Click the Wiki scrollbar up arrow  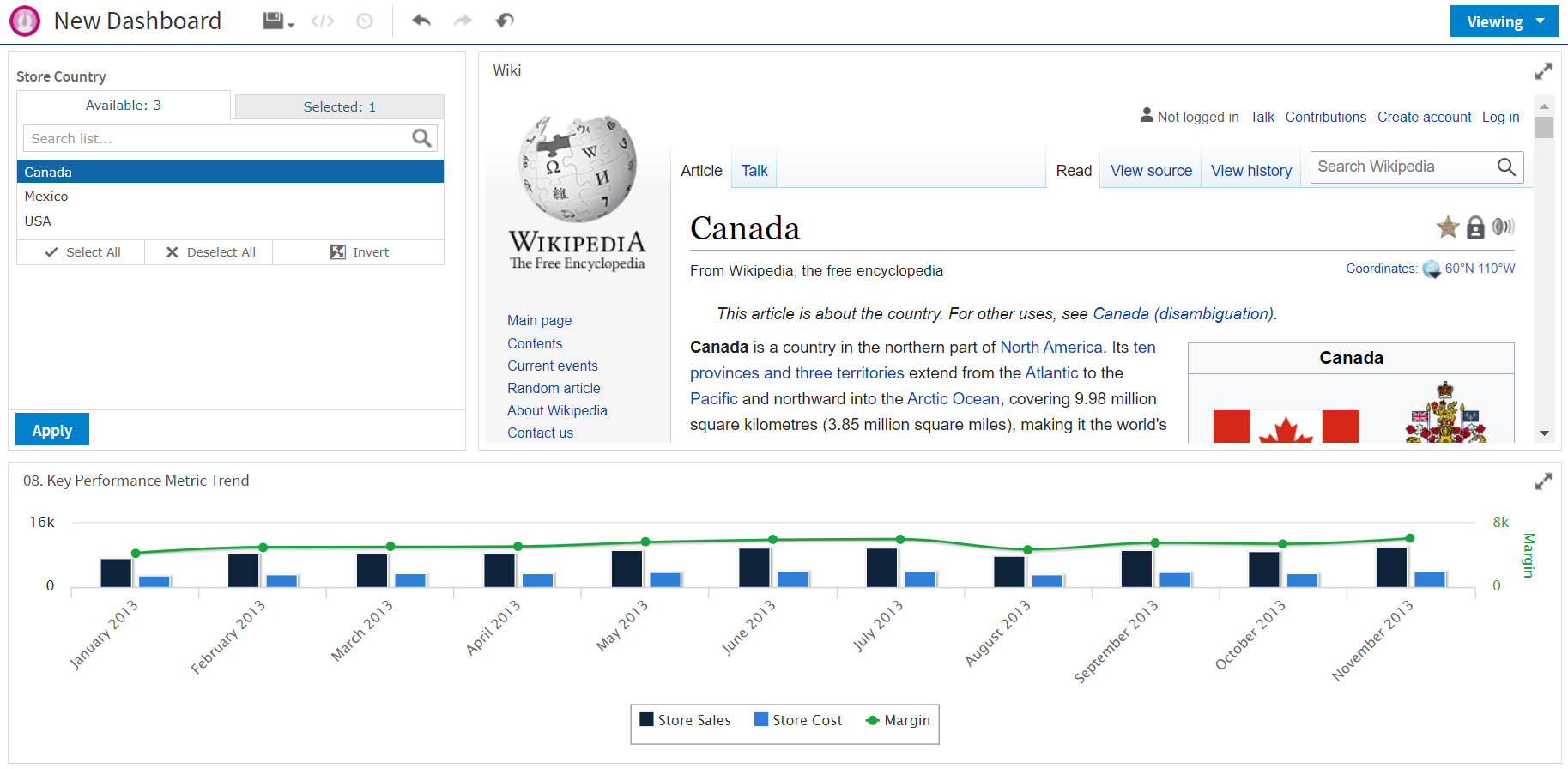(1544, 106)
